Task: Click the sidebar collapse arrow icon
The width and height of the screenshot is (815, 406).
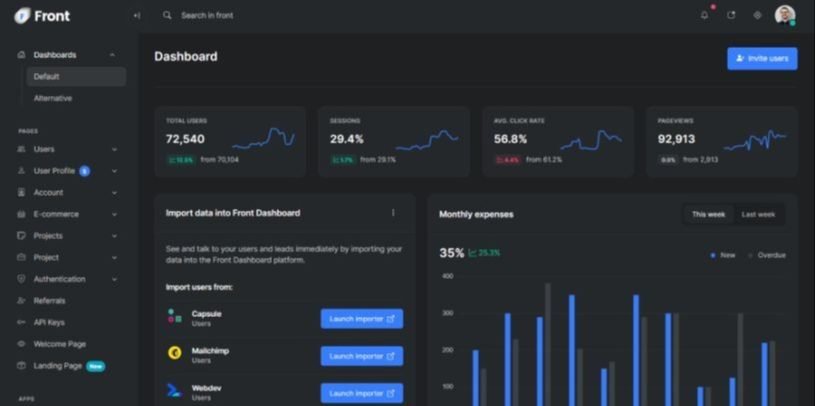Action: coord(136,16)
